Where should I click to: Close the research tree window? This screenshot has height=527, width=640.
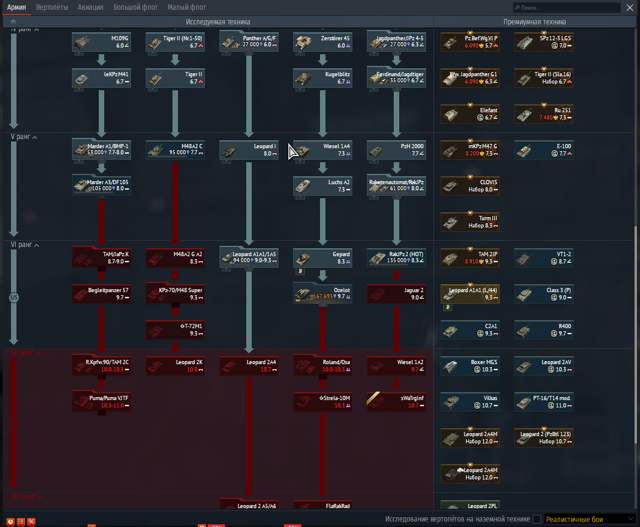click(x=630, y=7)
